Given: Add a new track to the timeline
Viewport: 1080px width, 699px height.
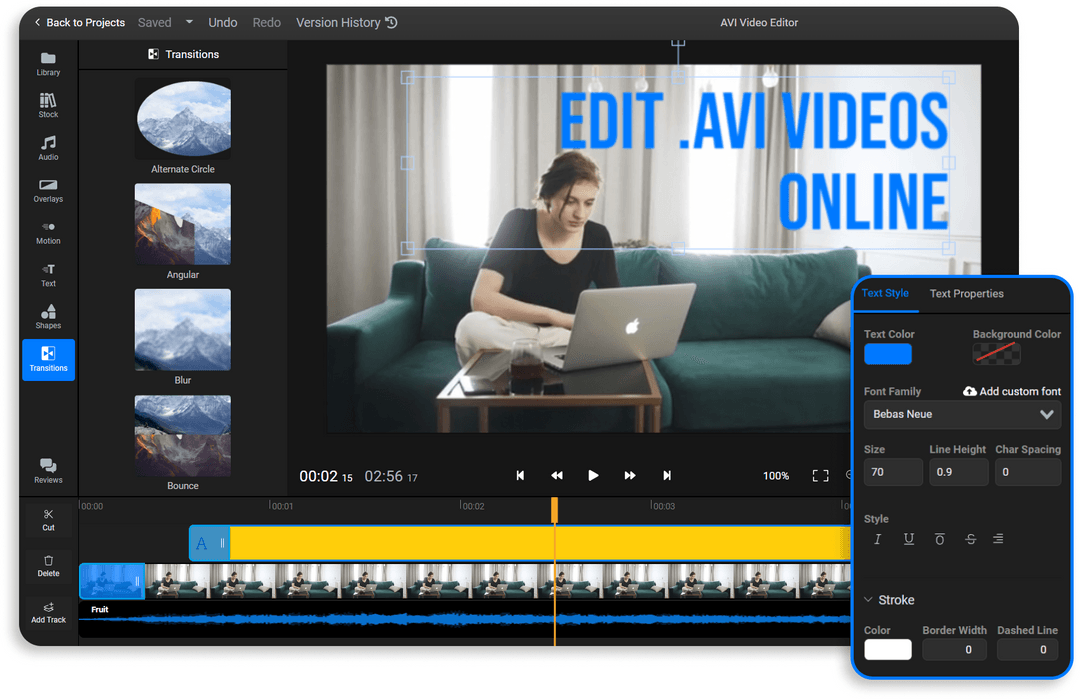Looking at the screenshot, I should pyautogui.click(x=47, y=613).
